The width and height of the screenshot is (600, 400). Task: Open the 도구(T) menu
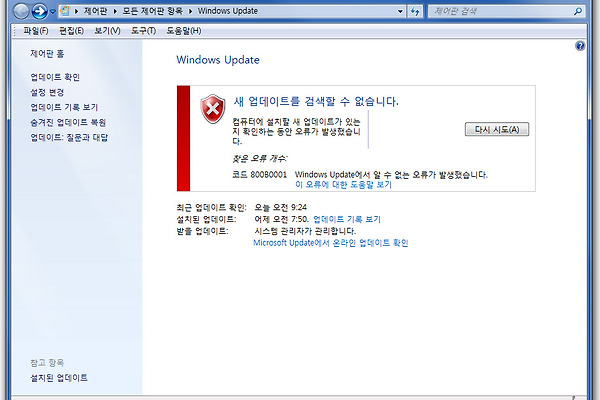(x=144, y=31)
